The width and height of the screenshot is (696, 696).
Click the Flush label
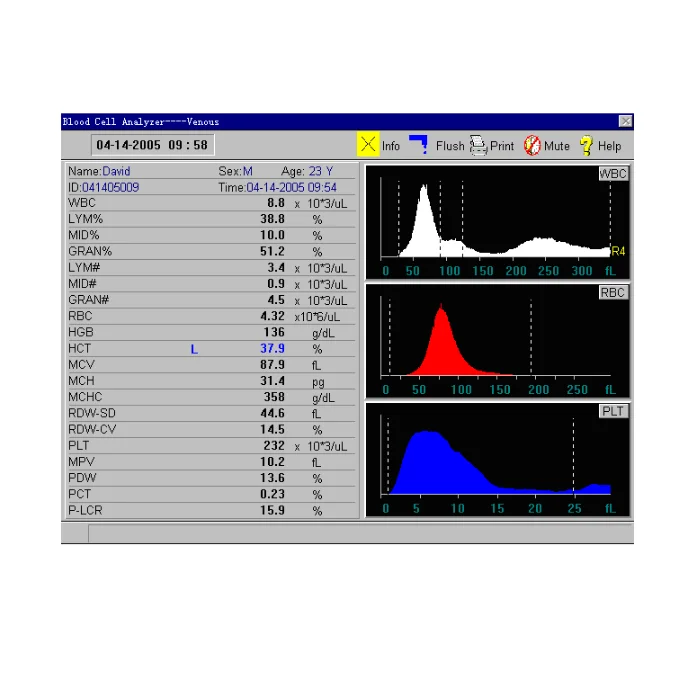(x=450, y=146)
